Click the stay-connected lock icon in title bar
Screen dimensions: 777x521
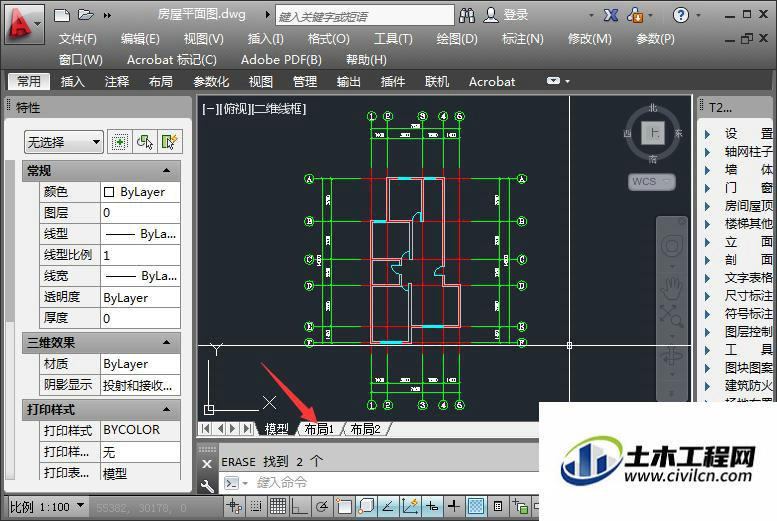635,15
